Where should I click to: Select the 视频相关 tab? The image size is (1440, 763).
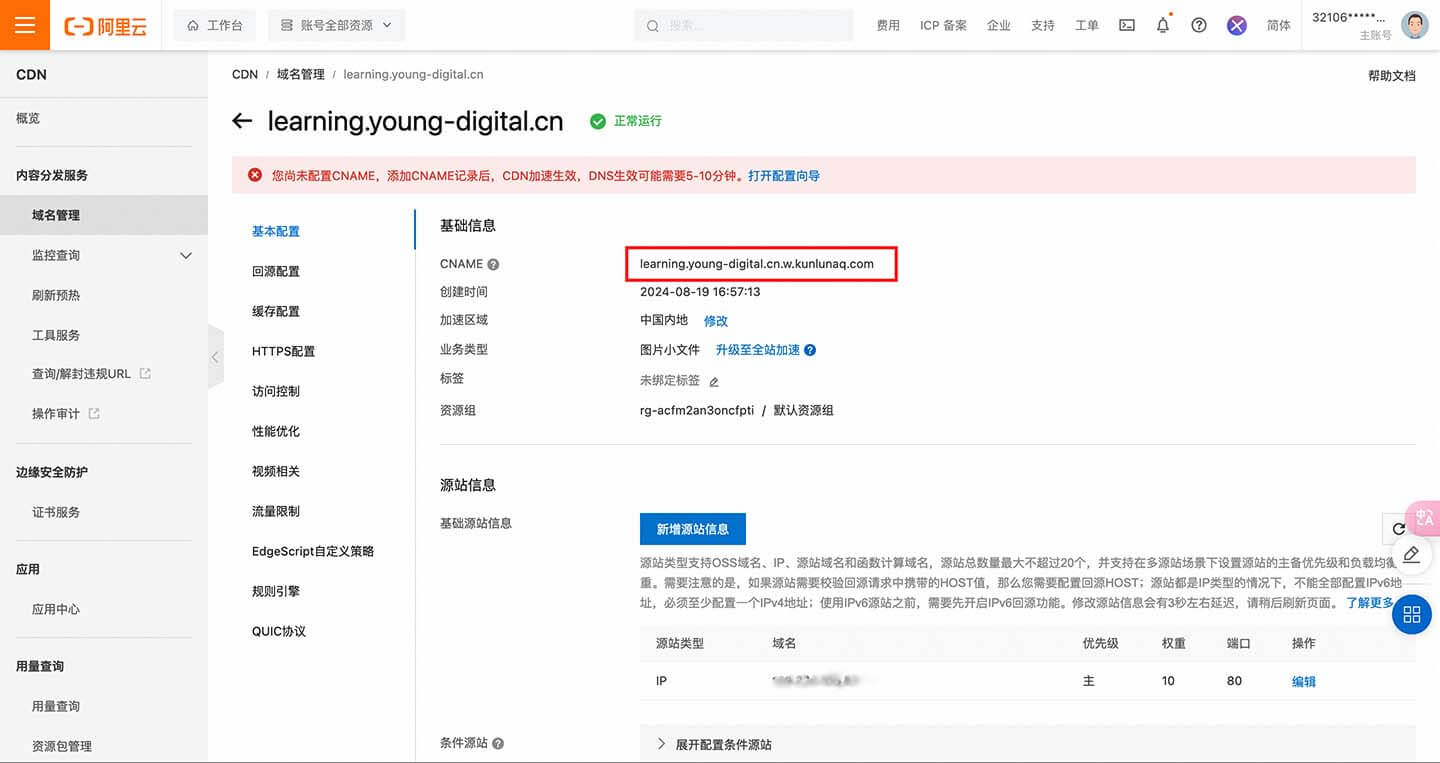click(x=276, y=471)
